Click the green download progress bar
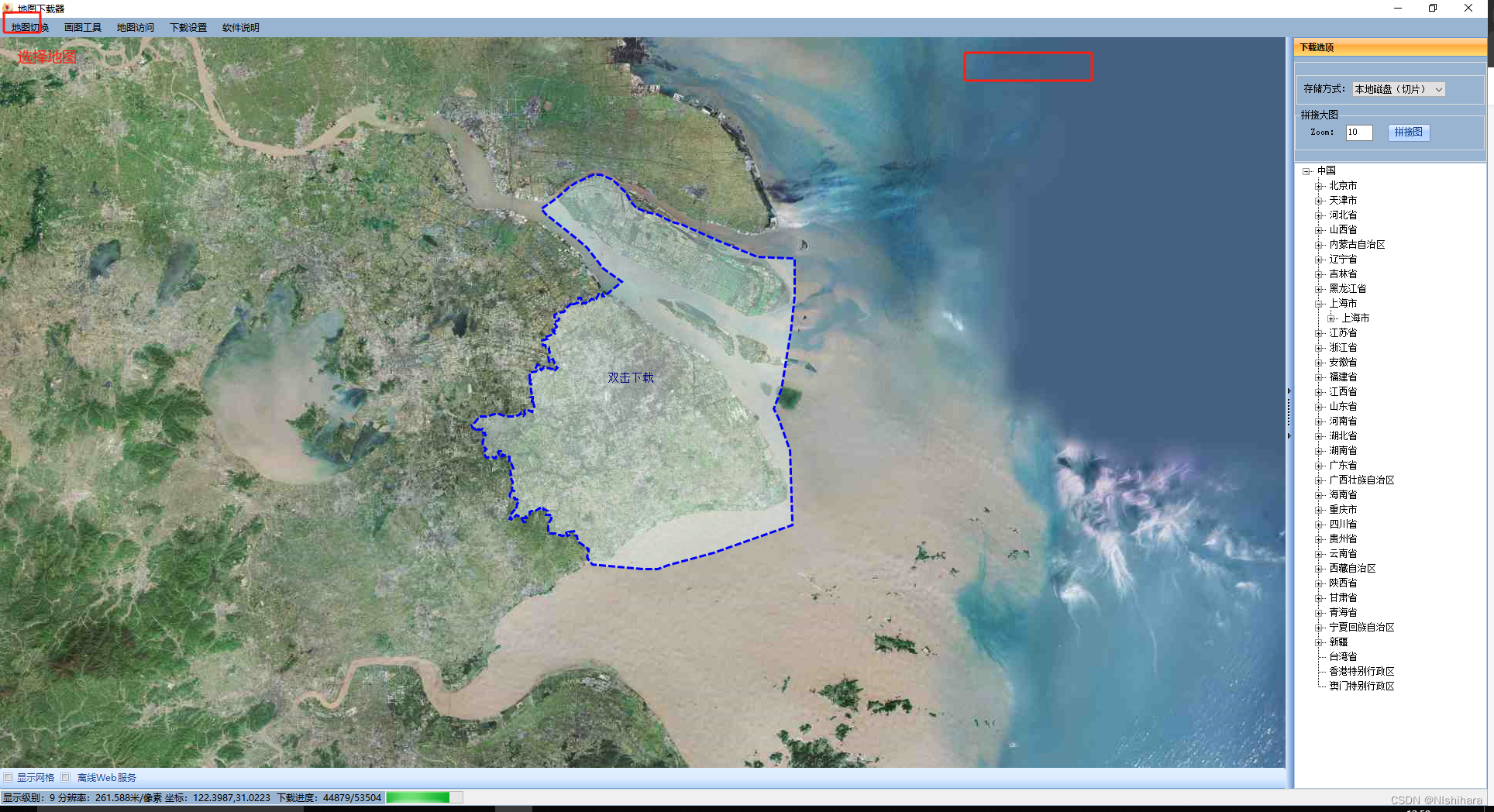Screen dimensions: 1494x812 coord(425,797)
